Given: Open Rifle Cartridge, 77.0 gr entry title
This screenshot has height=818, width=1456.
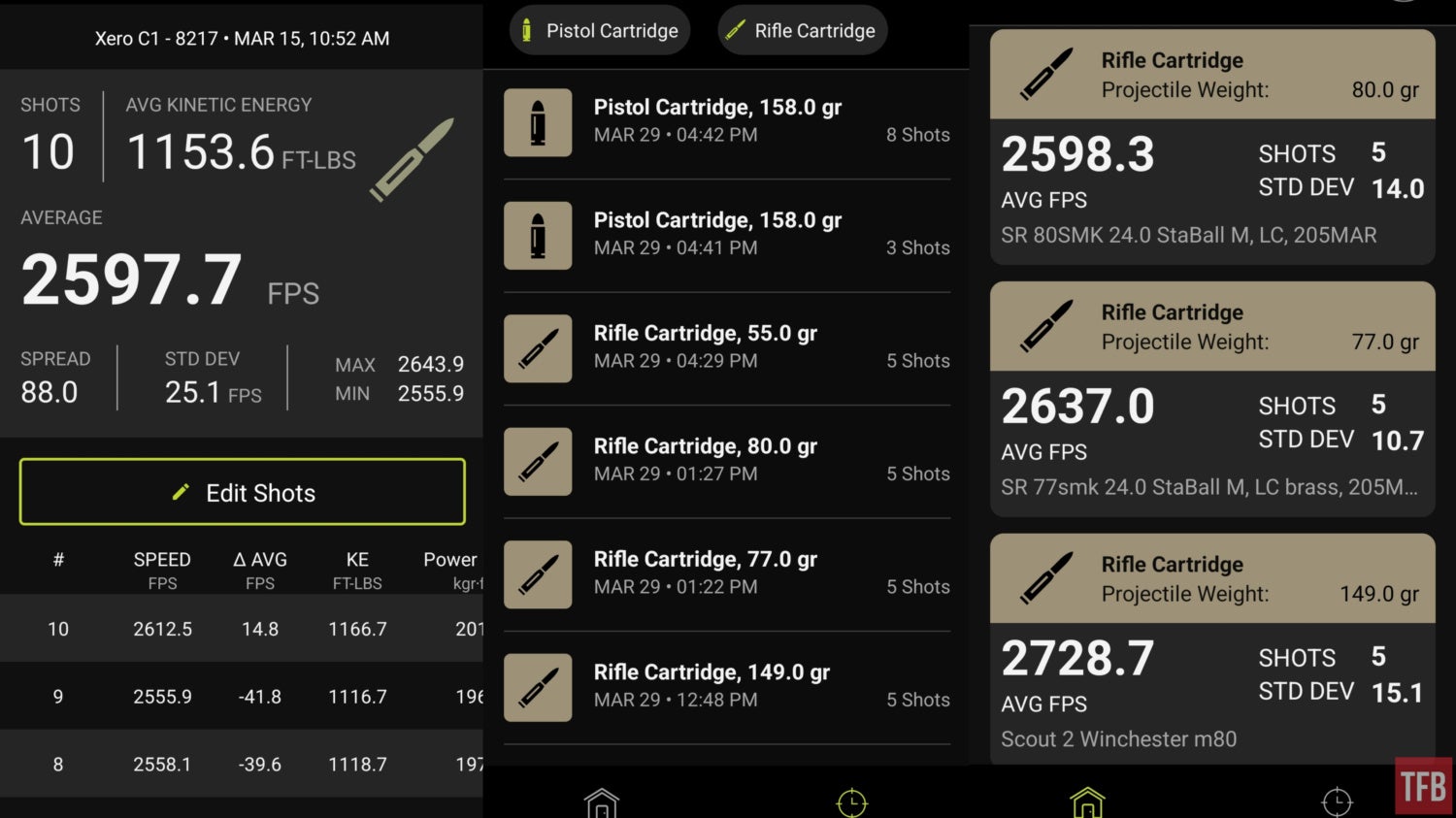Looking at the screenshot, I should (706, 559).
